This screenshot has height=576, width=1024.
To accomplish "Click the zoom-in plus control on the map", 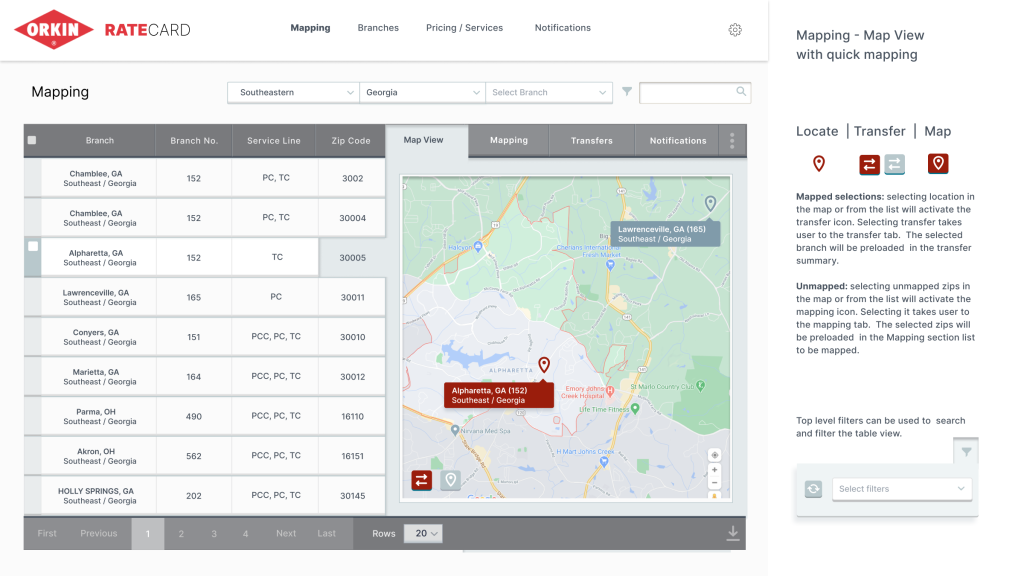I will 714,468.
